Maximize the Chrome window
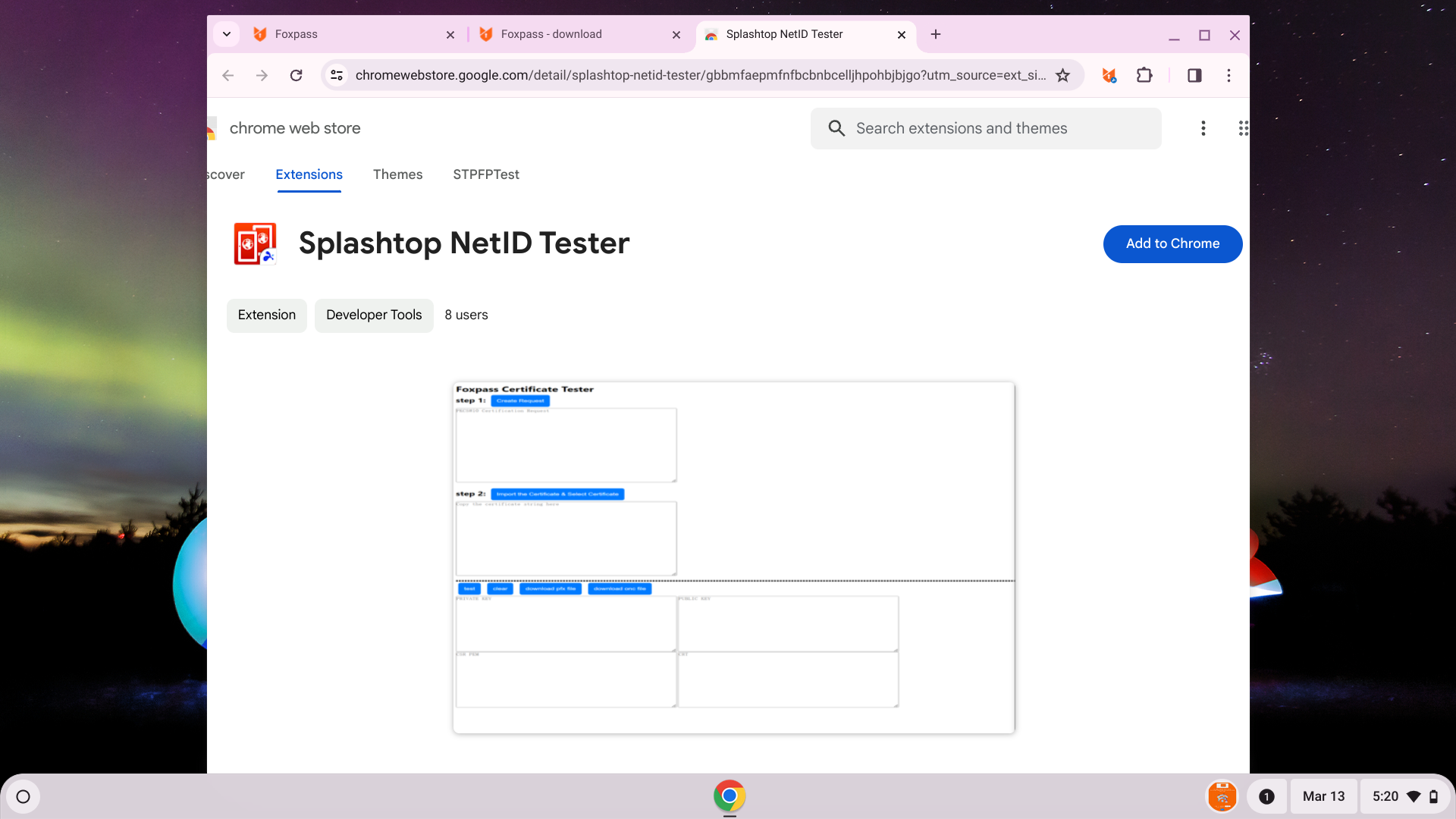Screen dimensions: 1456x819 pos(1204,35)
